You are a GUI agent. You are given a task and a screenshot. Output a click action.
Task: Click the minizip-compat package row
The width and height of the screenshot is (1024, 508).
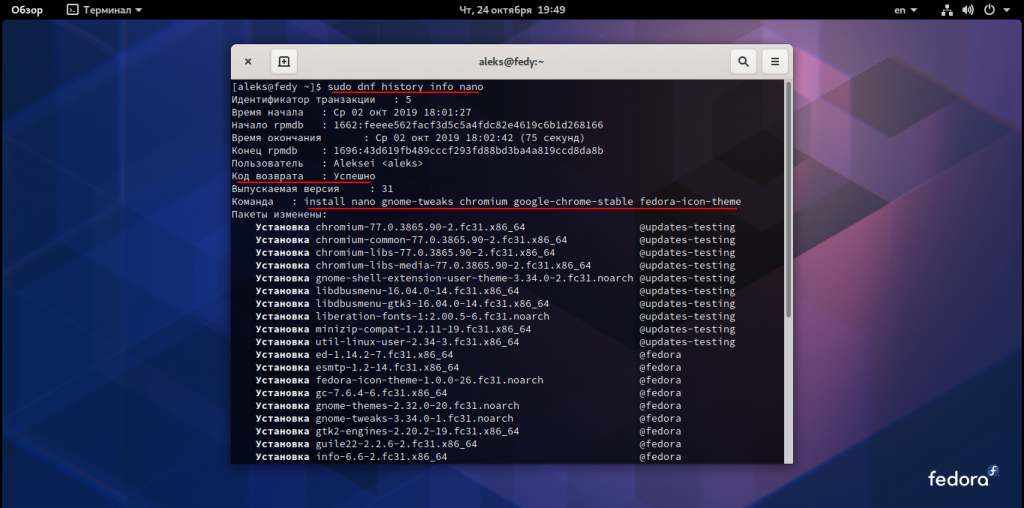496,329
